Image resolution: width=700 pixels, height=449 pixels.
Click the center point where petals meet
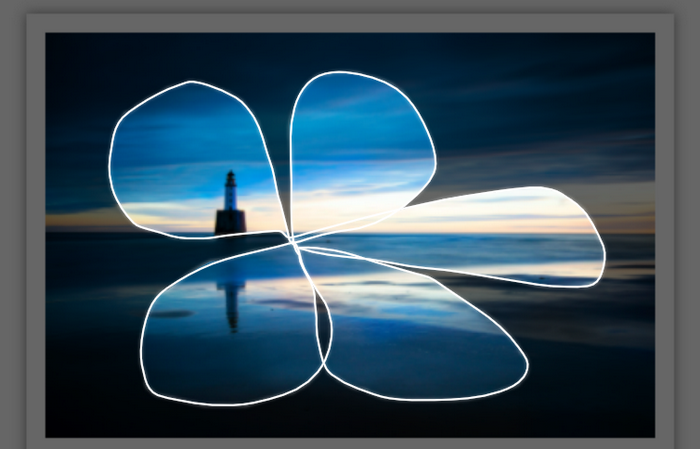point(293,240)
